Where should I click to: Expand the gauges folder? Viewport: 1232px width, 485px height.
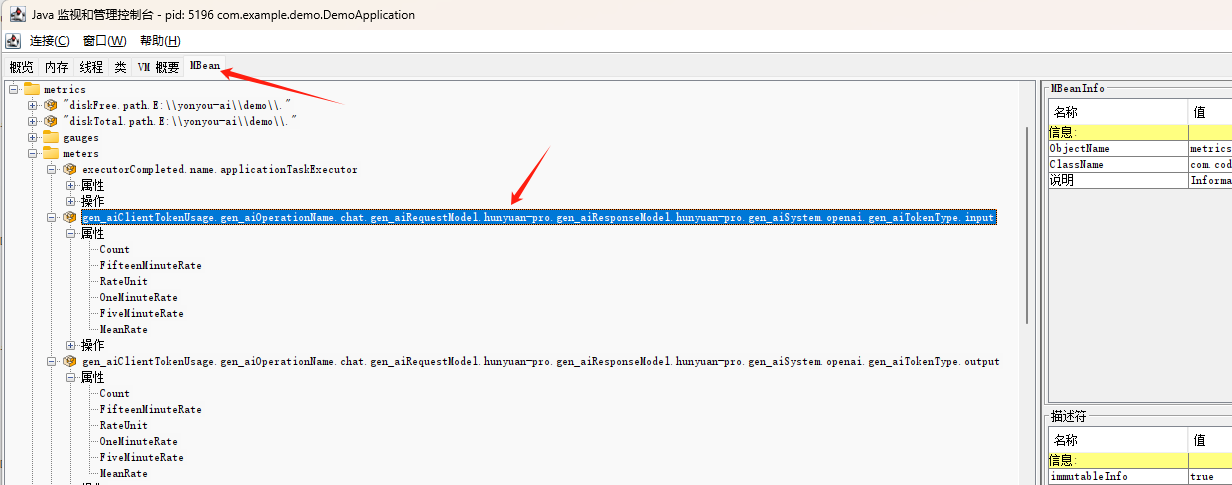coord(33,137)
